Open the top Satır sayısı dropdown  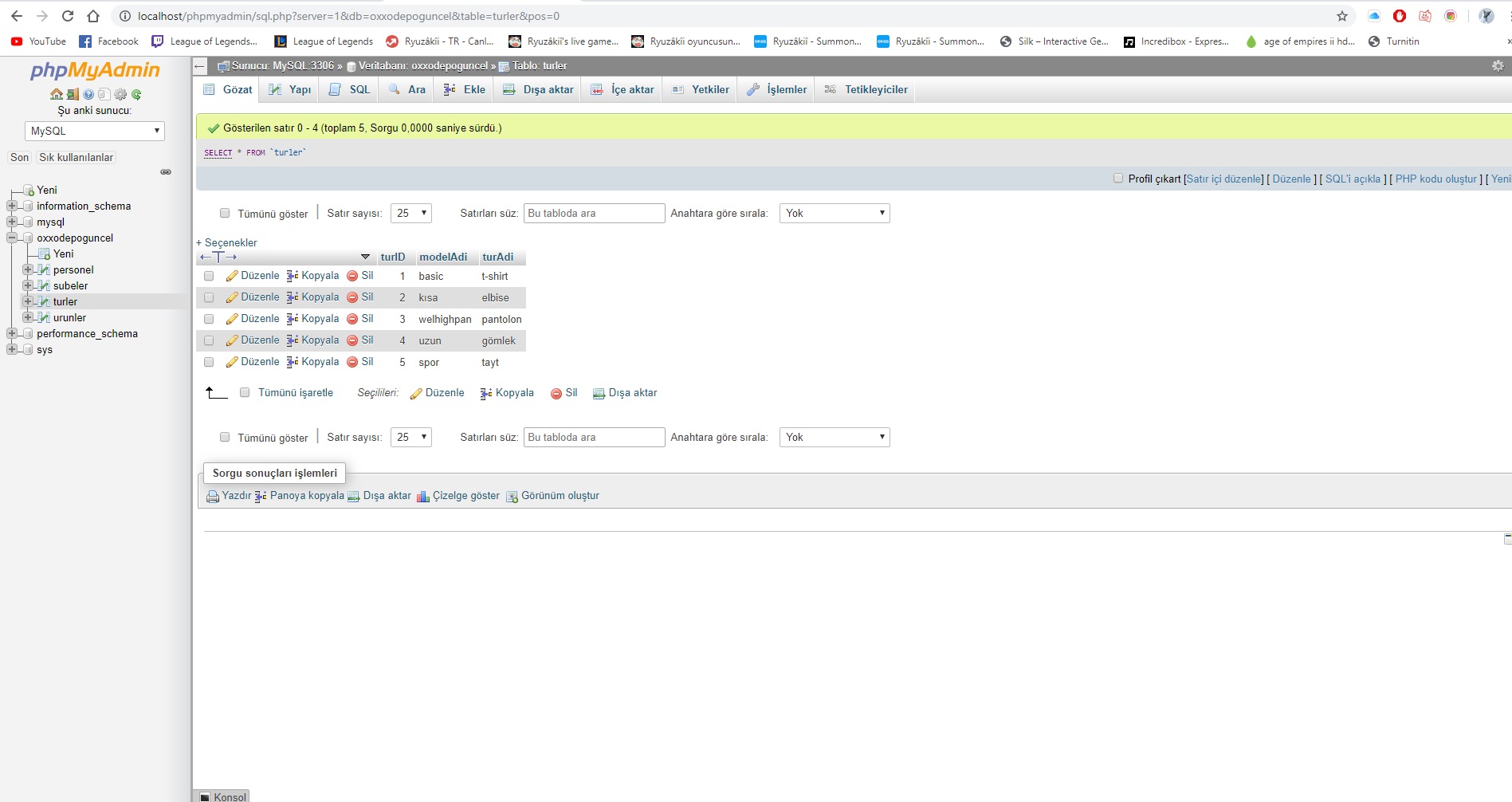[410, 213]
